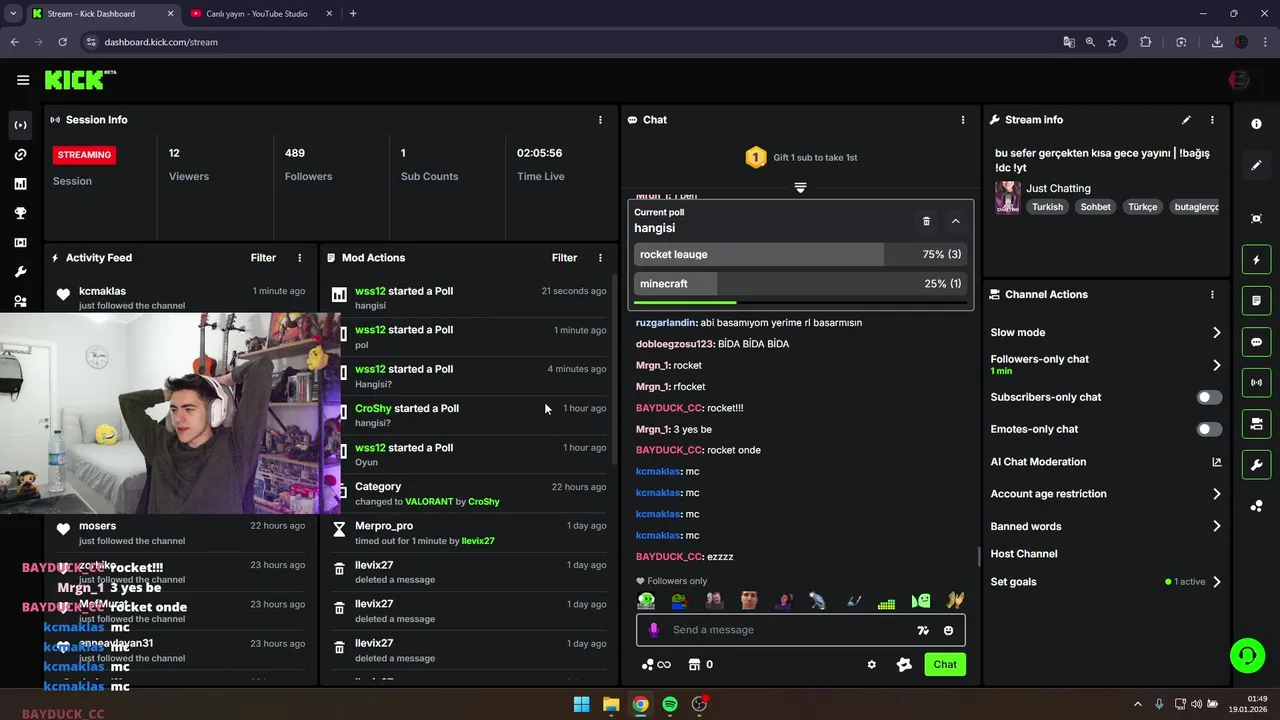This screenshot has height=720, width=1280.
Task: Open Stream info three-dot menu
Action: click(x=1212, y=120)
